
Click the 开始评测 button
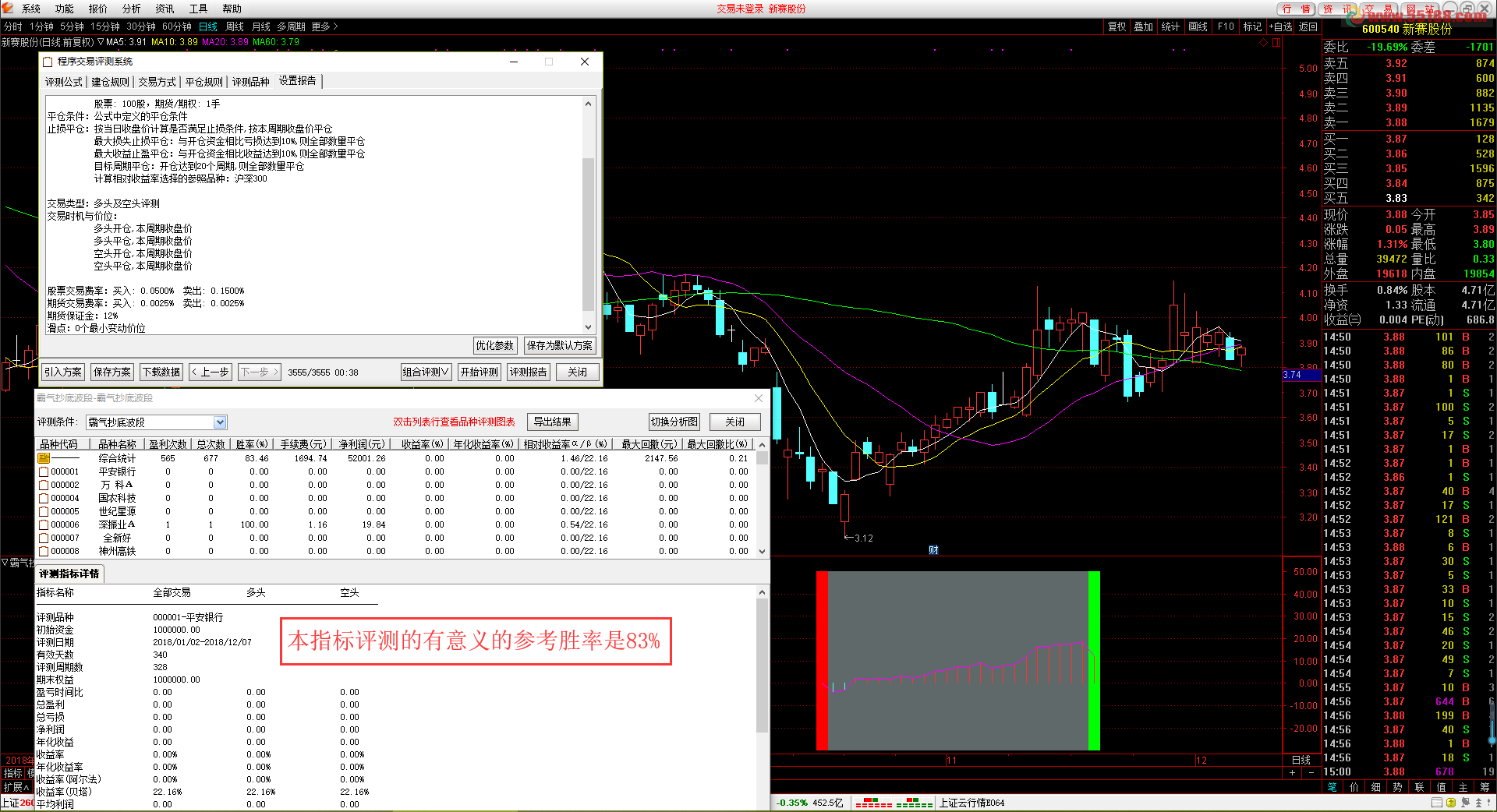click(x=479, y=372)
